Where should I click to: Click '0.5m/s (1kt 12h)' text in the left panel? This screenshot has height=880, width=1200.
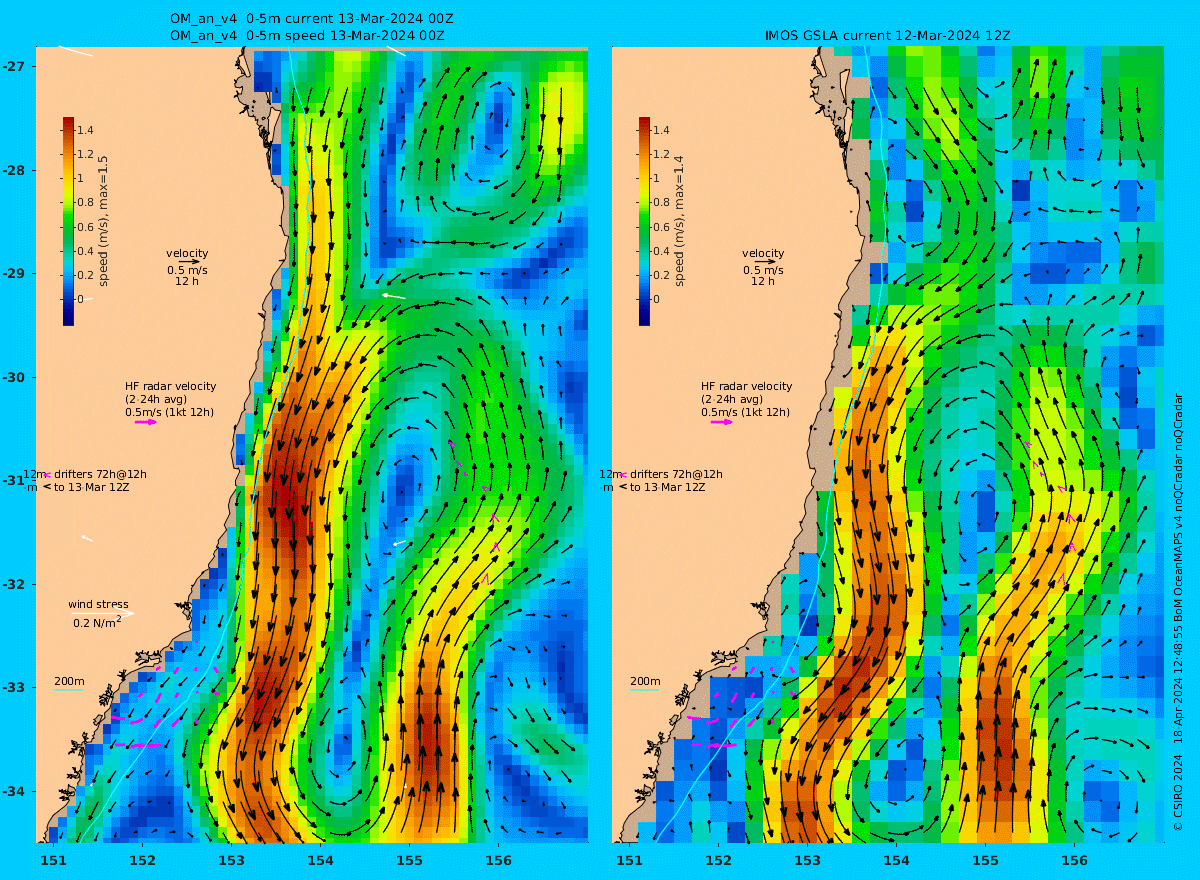click(x=170, y=412)
